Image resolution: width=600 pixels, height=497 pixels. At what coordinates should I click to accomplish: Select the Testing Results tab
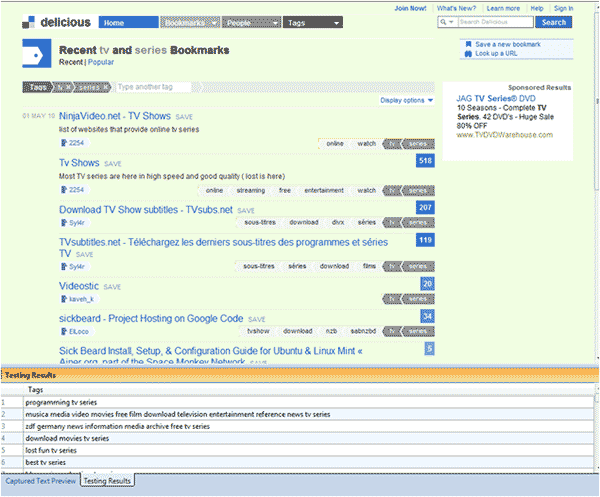pyautogui.click(x=107, y=481)
